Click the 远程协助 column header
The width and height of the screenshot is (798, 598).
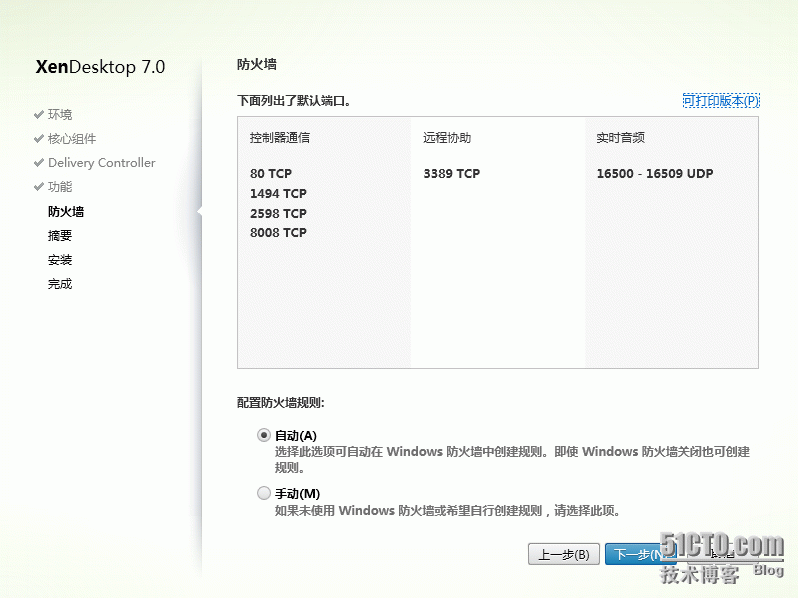(x=447, y=137)
